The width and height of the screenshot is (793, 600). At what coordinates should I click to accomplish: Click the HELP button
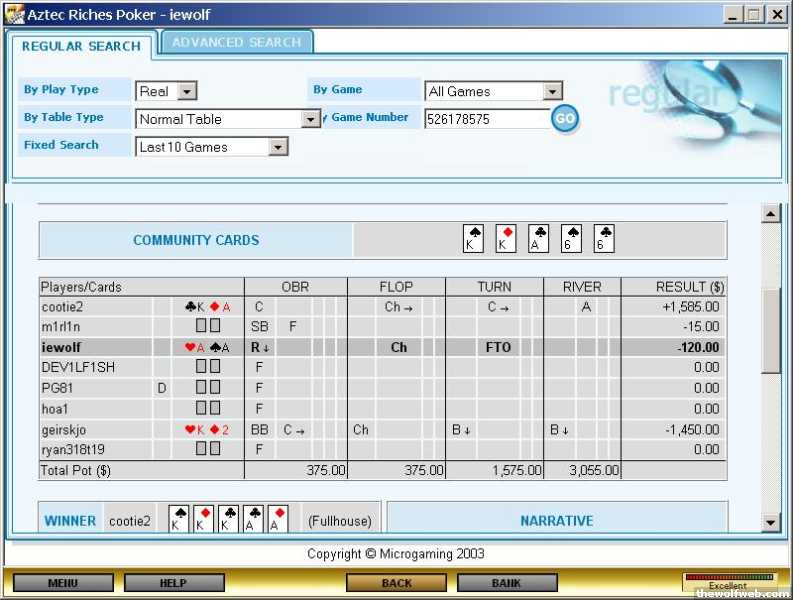[x=174, y=582]
